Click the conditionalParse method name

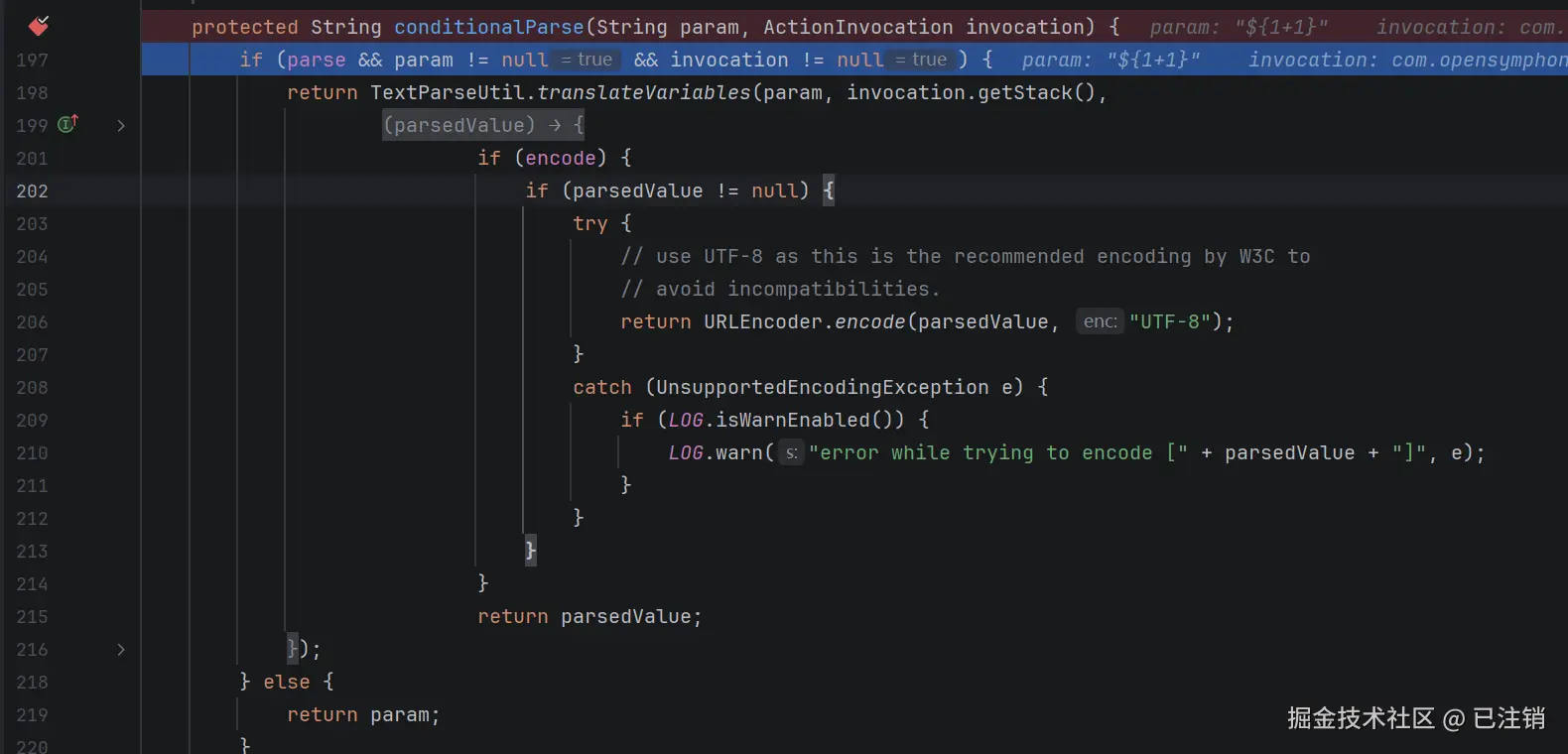click(489, 27)
